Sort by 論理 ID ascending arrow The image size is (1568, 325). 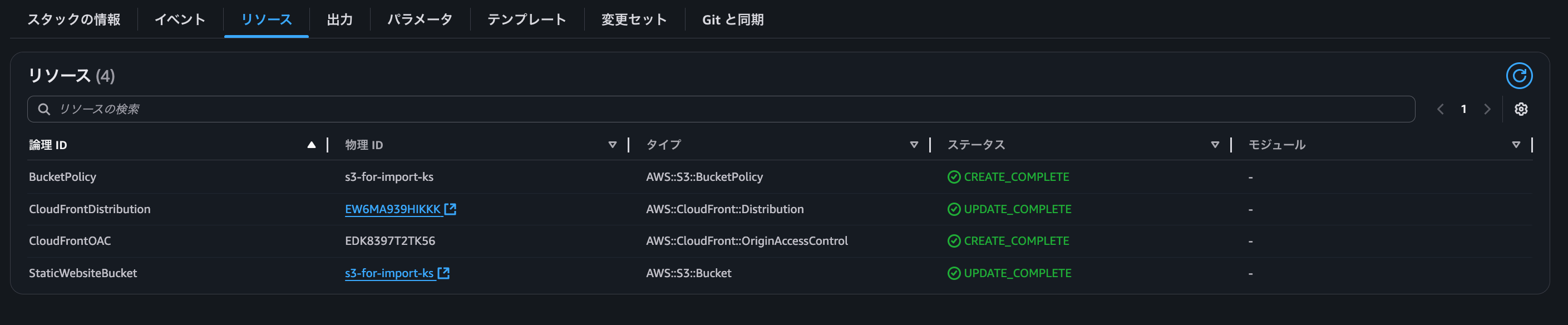(x=311, y=145)
